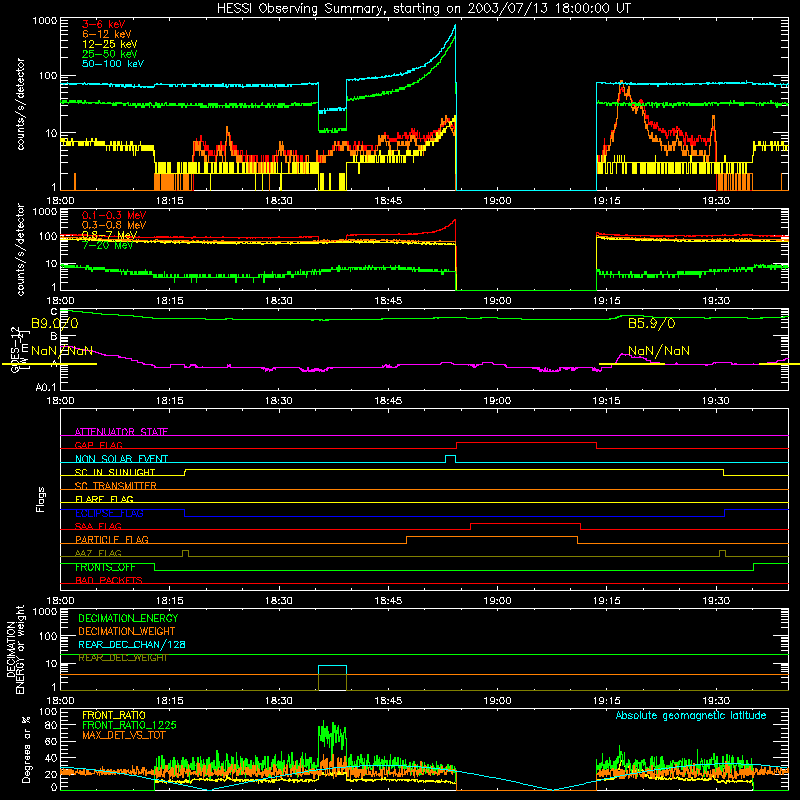Viewport: 800px width, 800px height.
Task: Click the 3-6 keV legend label
Action: pos(103,24)
